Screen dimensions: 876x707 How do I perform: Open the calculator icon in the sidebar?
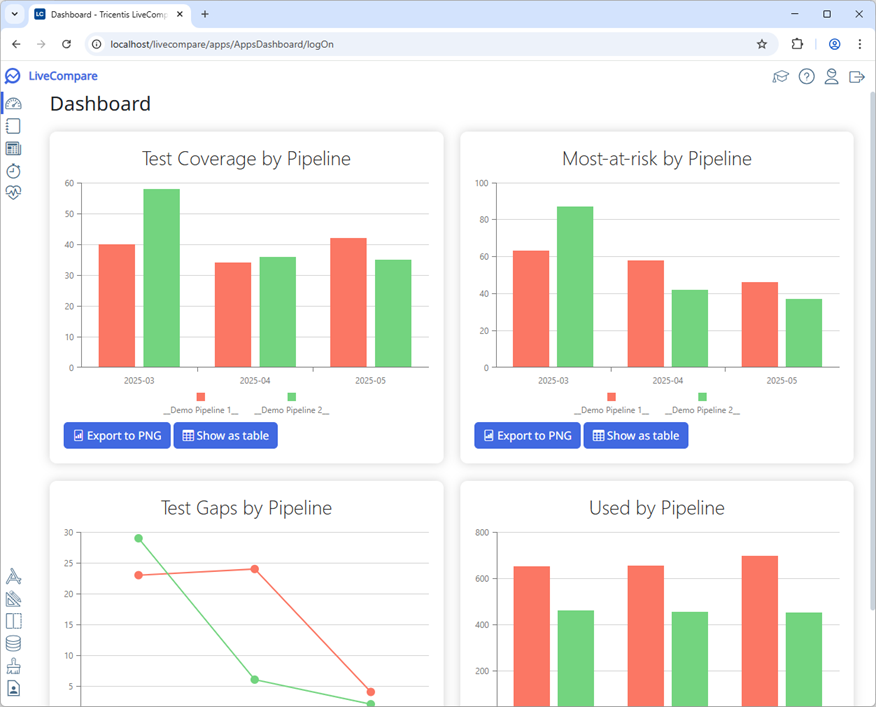coord(12,148)
